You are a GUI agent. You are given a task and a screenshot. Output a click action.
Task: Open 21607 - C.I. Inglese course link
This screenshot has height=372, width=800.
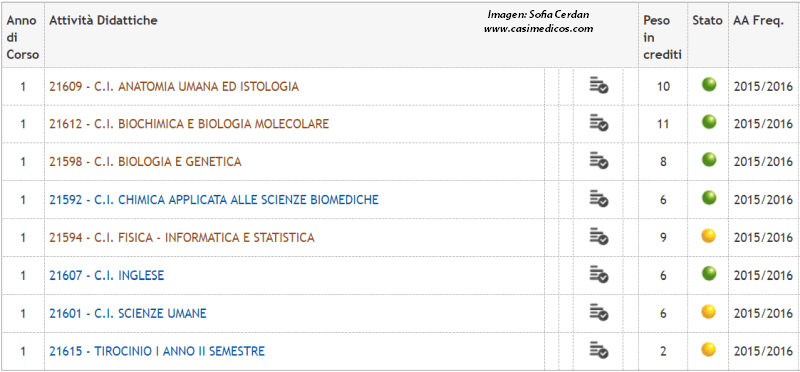pos(107,276)
